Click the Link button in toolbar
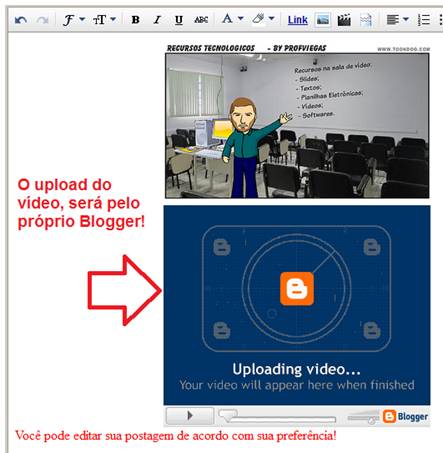This screenshot has width=443, height=453. pyautogui.click(x=298, y=20)
